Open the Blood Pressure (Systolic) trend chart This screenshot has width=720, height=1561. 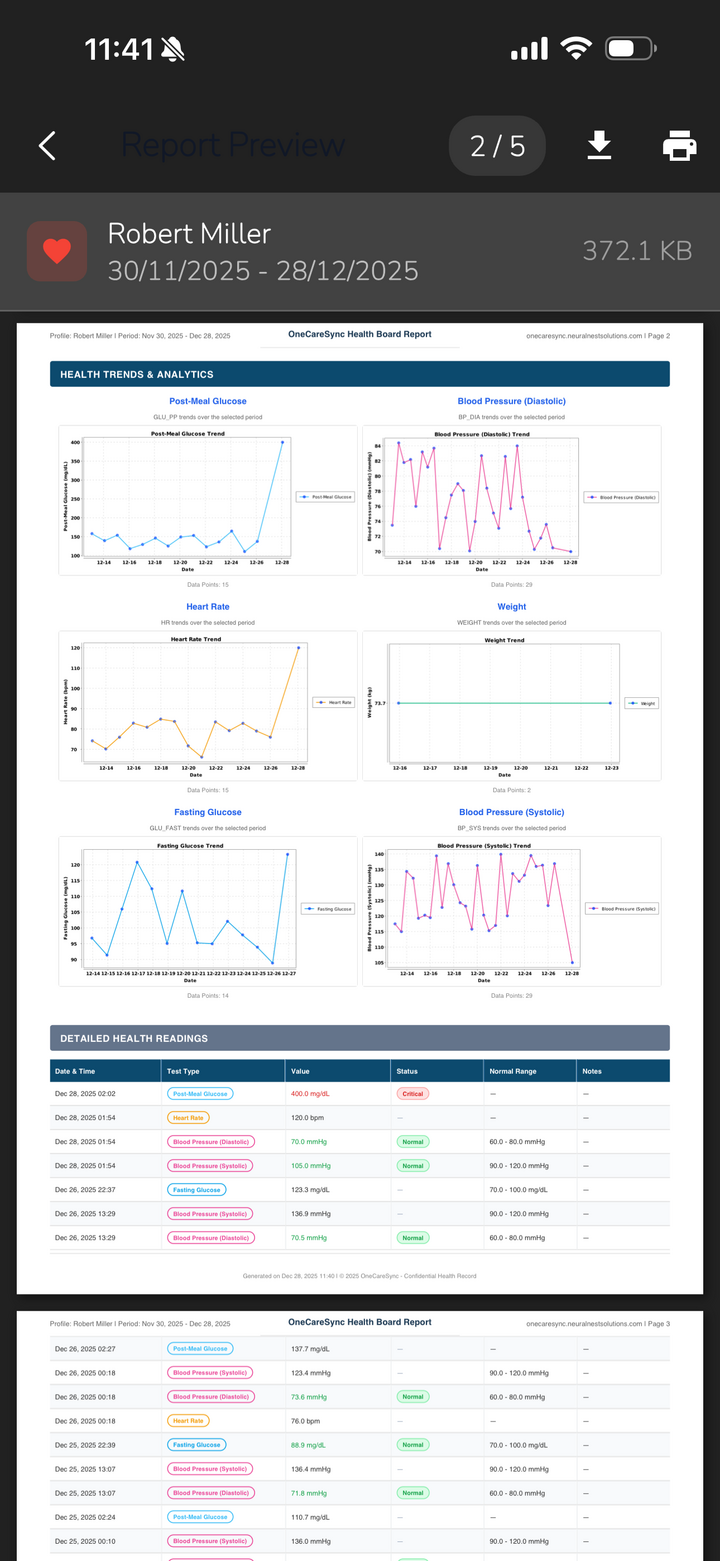[512, 912]
